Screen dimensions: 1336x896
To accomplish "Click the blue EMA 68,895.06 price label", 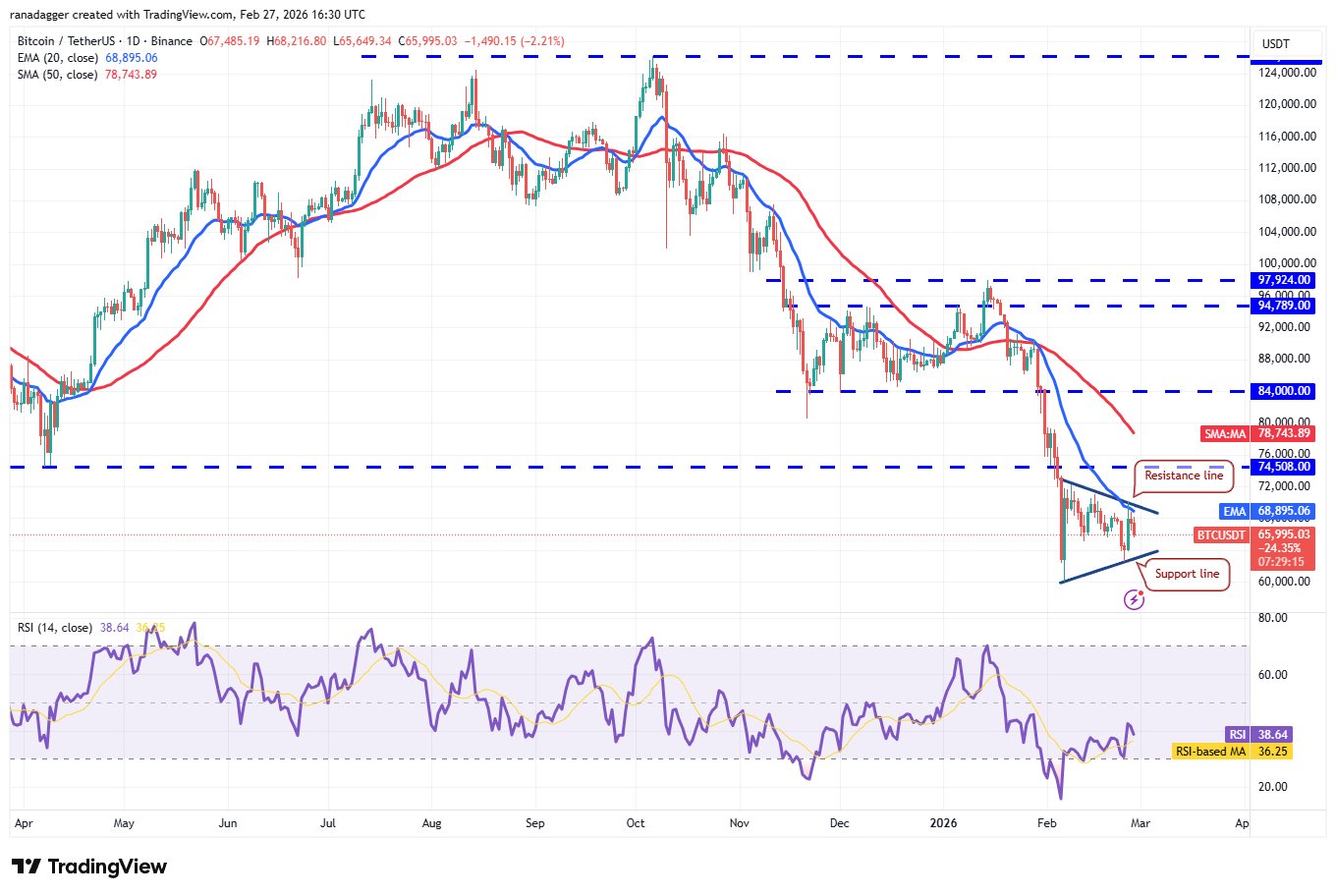I will (x=1266, y=511).
